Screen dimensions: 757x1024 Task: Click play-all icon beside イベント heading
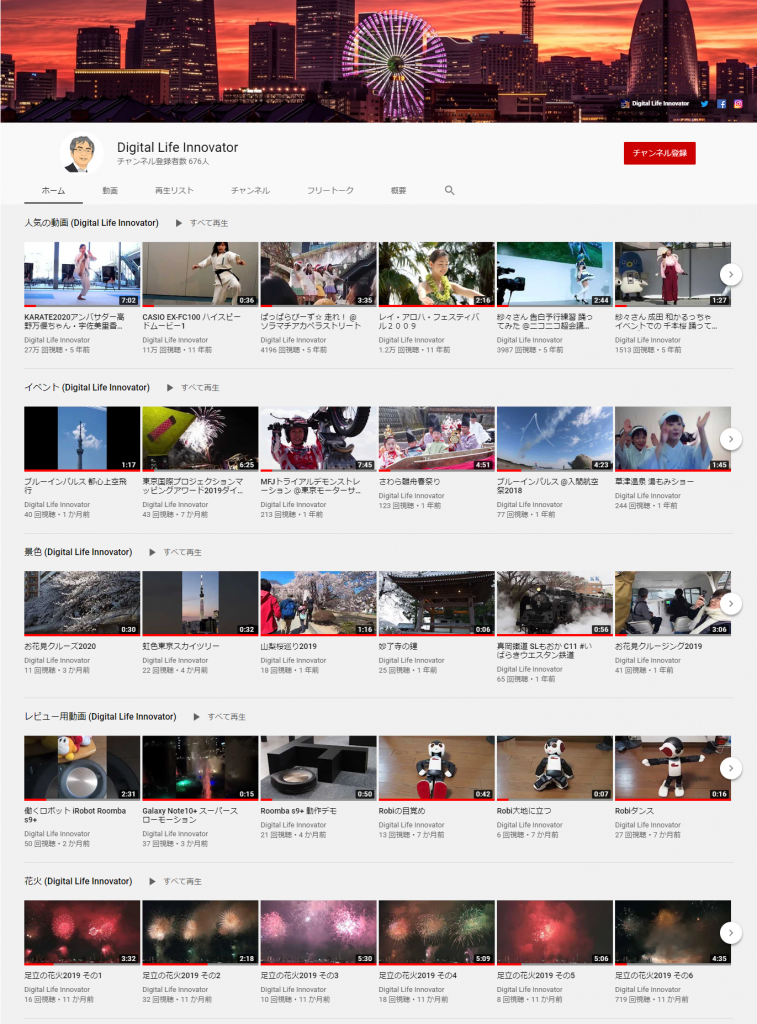pos(170,387)
